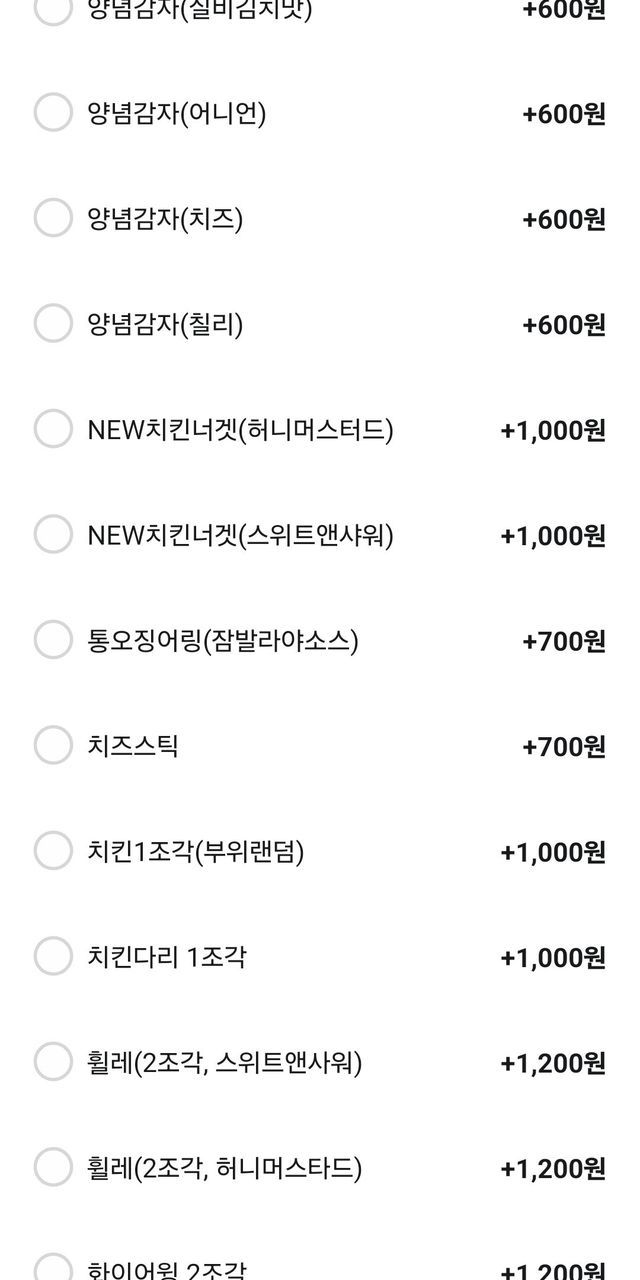This screenshot has width=640, height=1280.
Task: Select the 치킨다리 1조각 radio button
Action: [53, 957]
